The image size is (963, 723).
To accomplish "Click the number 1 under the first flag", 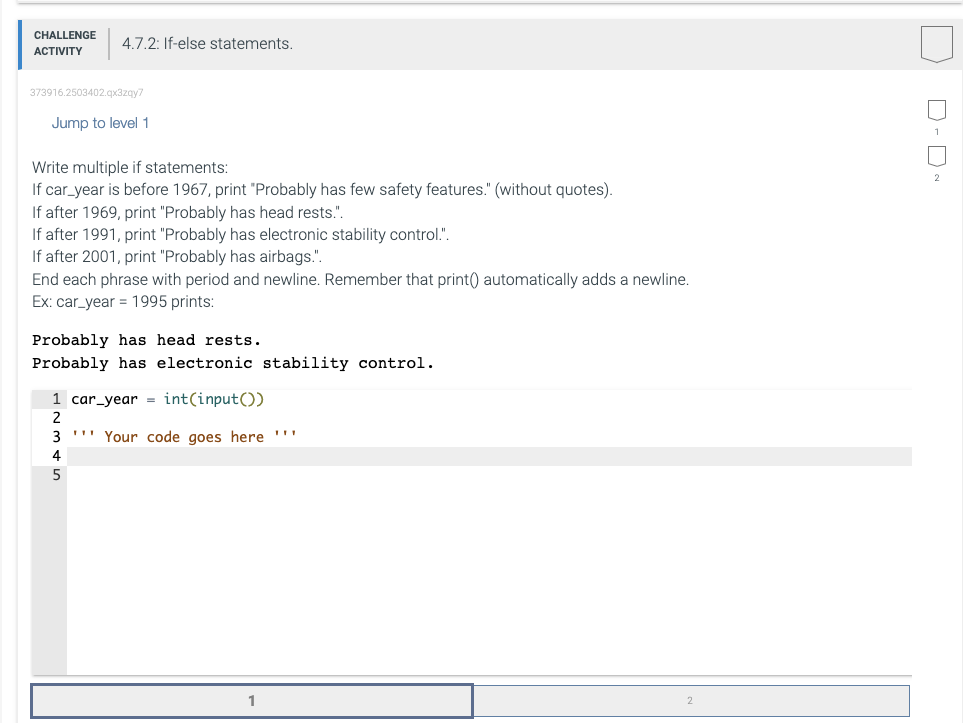I will [936, 130].
